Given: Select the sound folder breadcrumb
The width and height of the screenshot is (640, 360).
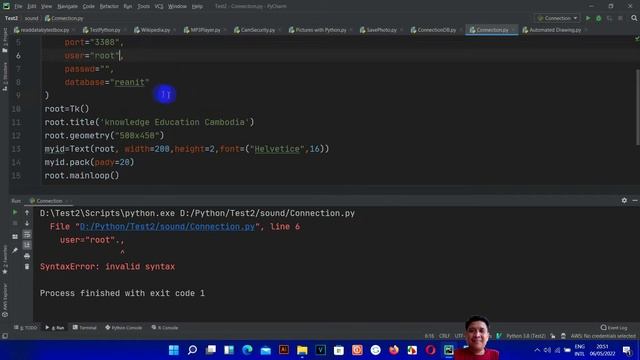Looking at the screenshot, I should tap(31, 18).
